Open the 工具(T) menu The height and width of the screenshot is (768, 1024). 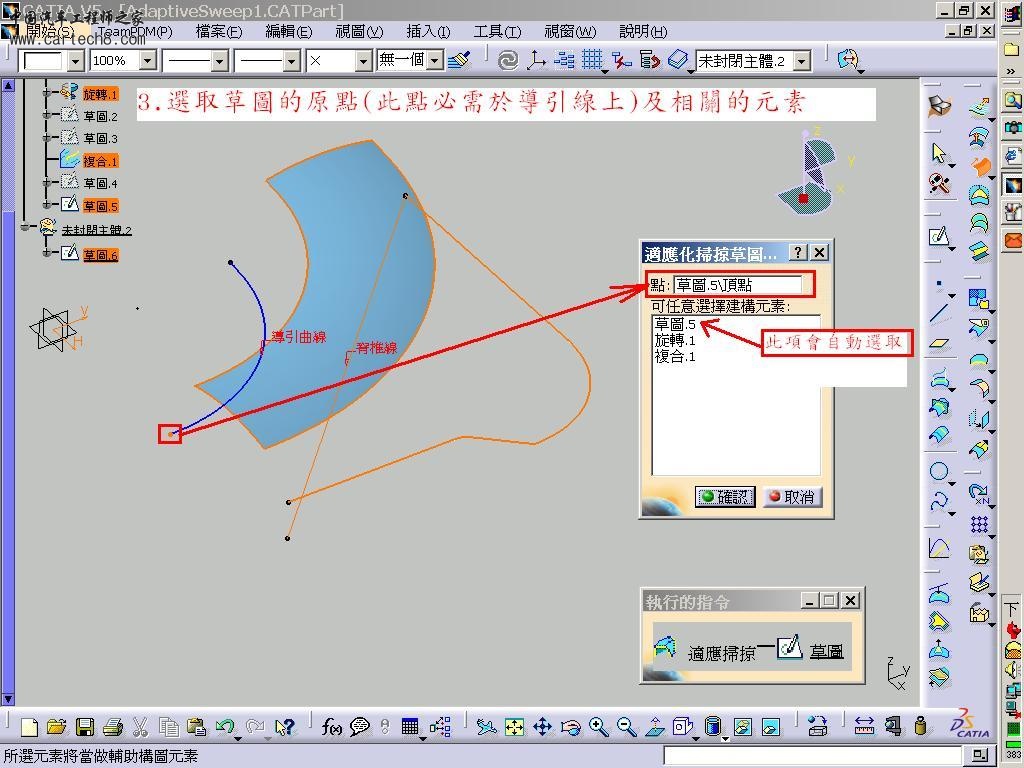click(x=498, y=31)
